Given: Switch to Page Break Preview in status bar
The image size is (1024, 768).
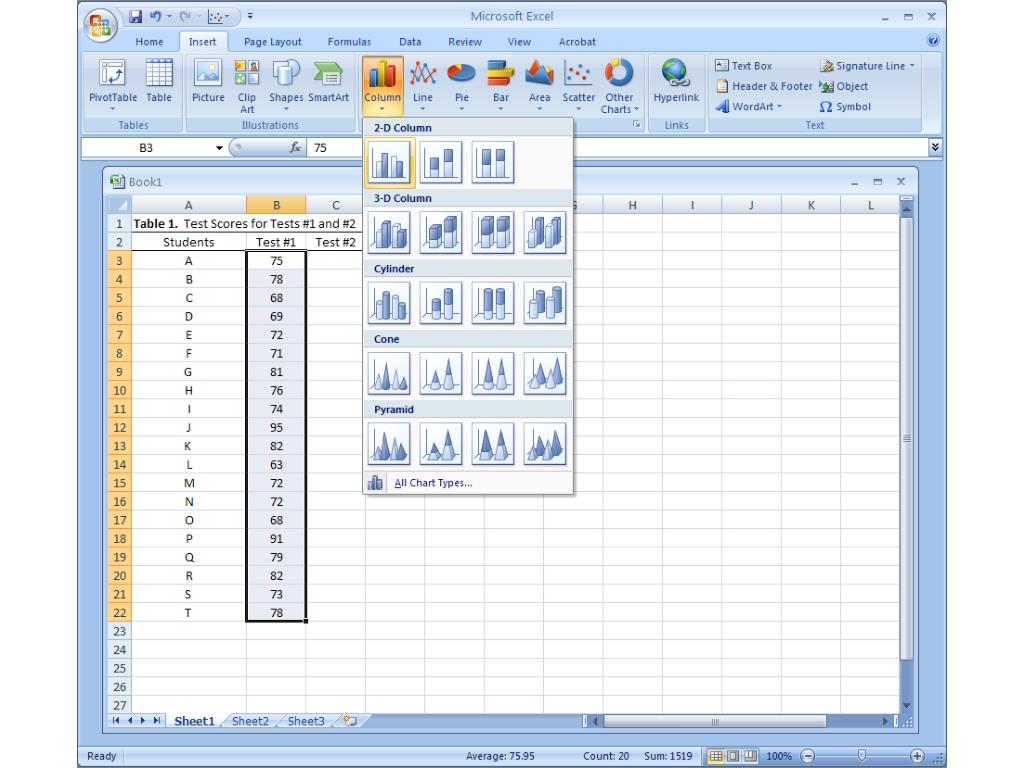Looking at the screenshot, I should click(750, 756).
